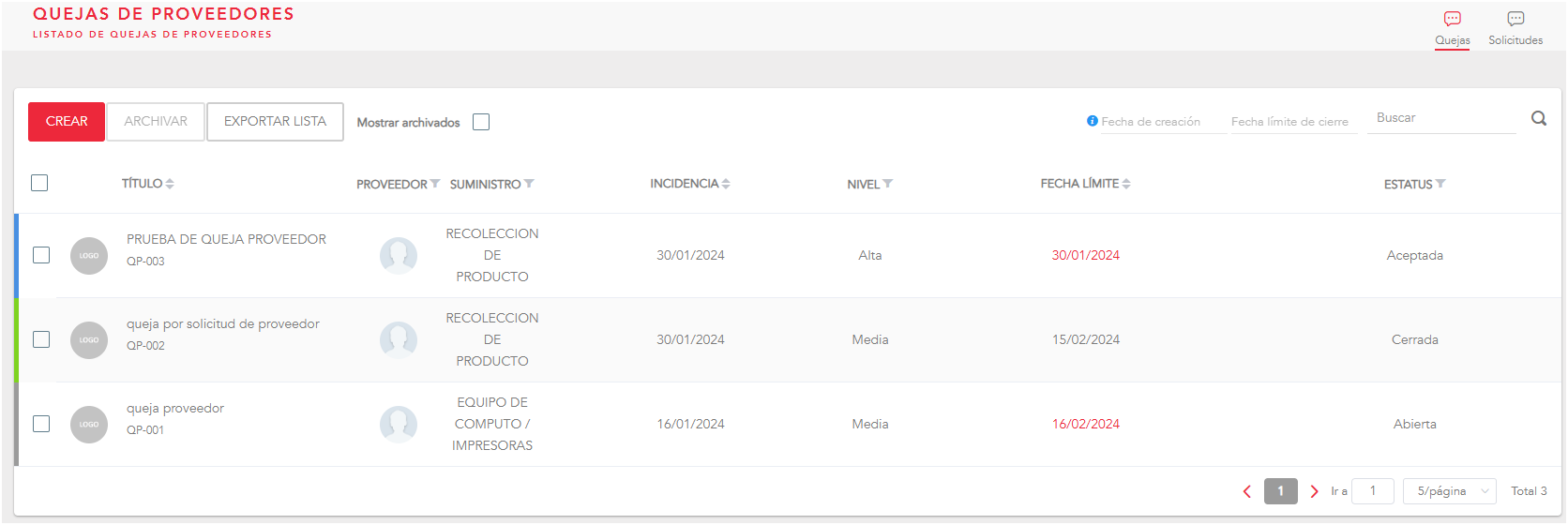
Task: Open the Nivel column filter
Action: 887,185
